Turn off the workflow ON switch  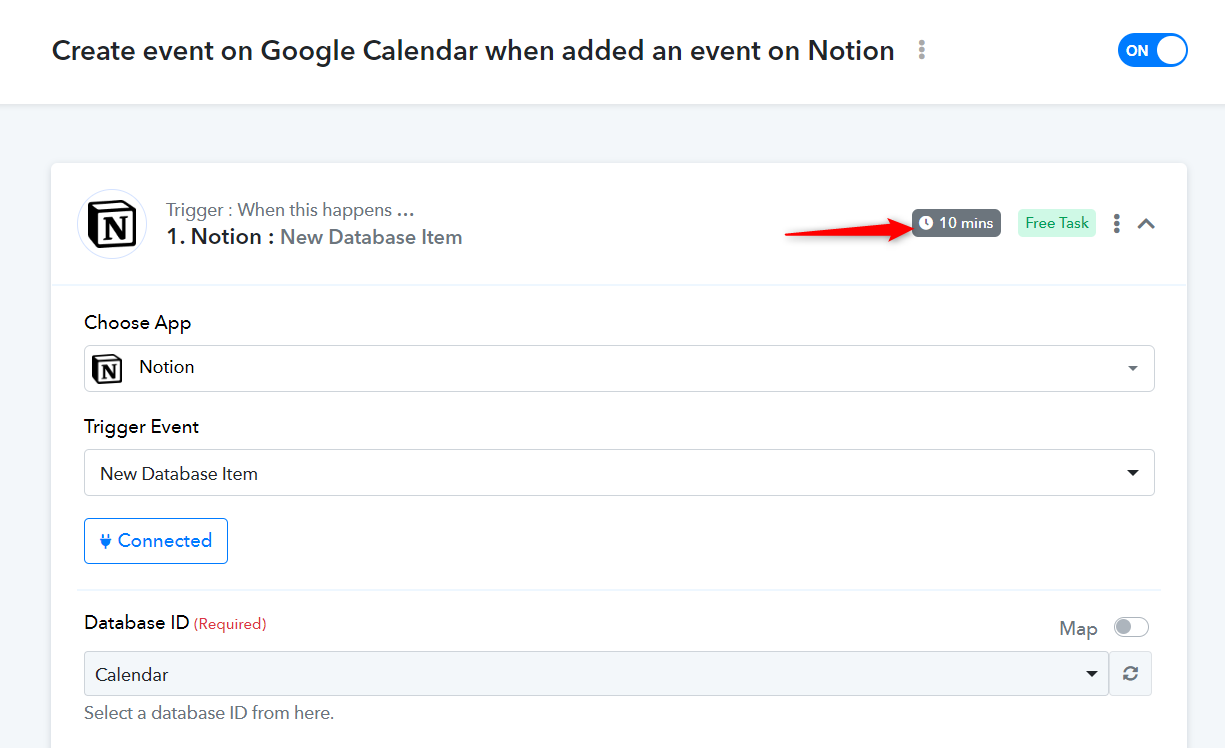(x=1152, y=50)
